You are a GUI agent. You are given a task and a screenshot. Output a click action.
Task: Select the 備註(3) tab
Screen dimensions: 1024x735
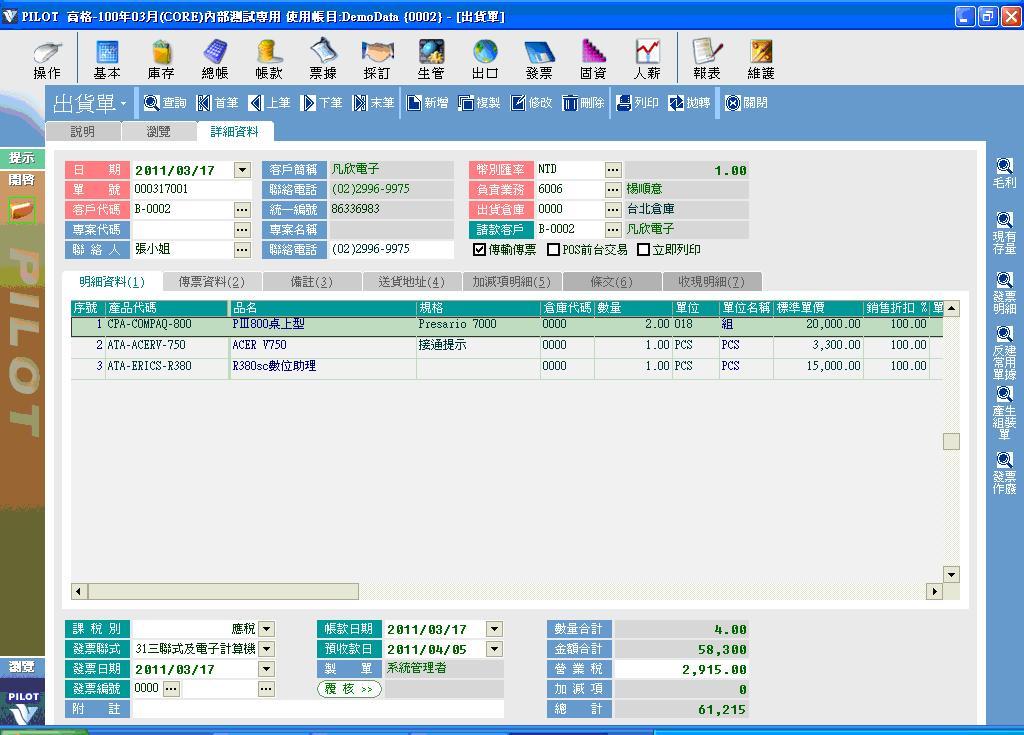[312, 282]
